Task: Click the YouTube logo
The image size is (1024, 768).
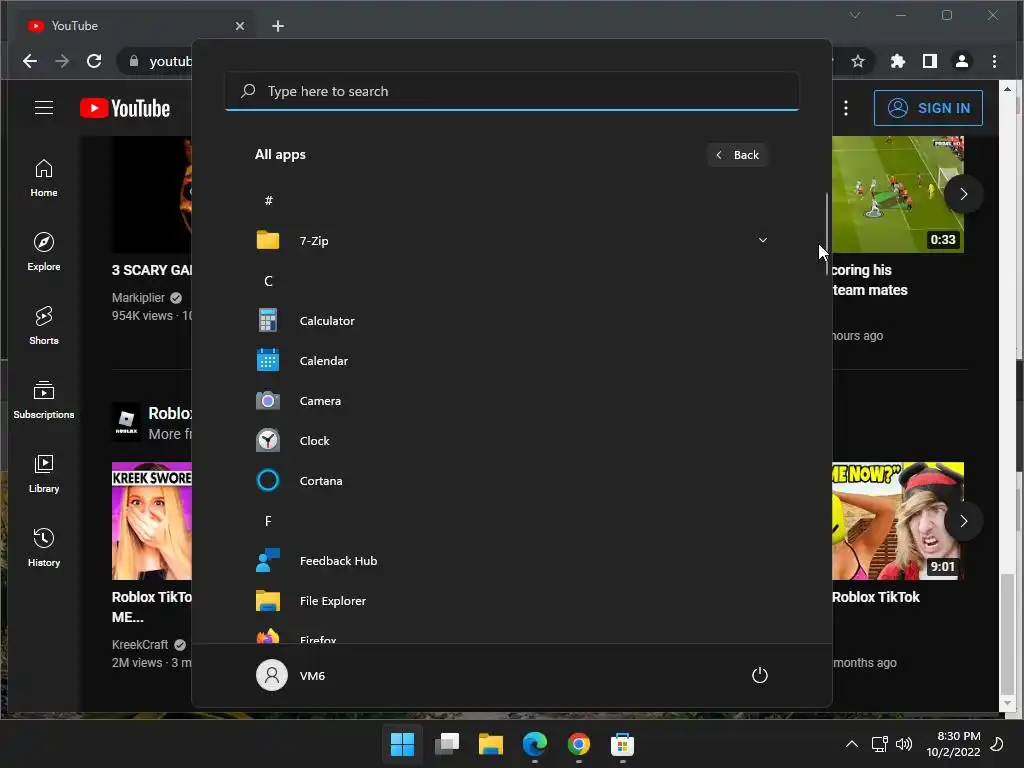Action: (x=125, y=108)
